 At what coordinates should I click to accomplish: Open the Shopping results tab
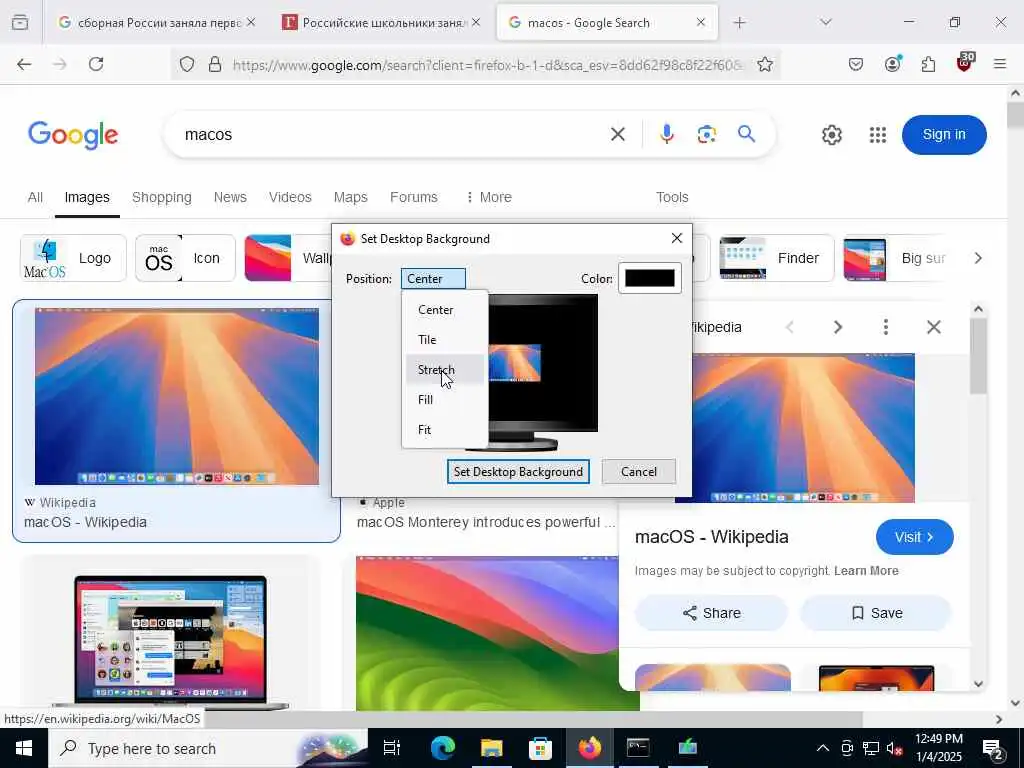pyautogui.click(x=161, y=197)
